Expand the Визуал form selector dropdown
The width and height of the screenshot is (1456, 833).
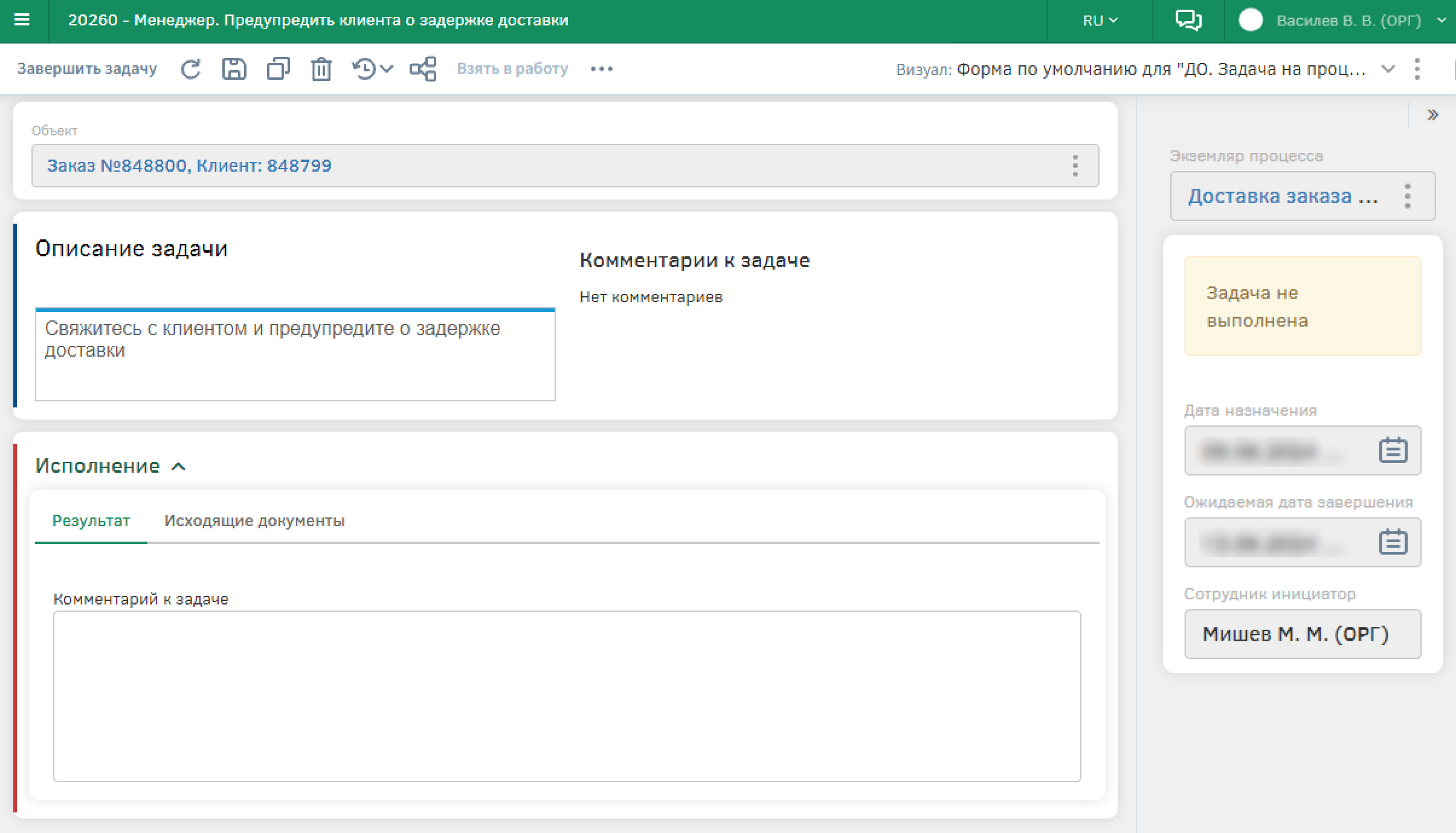pos(1388,69)
